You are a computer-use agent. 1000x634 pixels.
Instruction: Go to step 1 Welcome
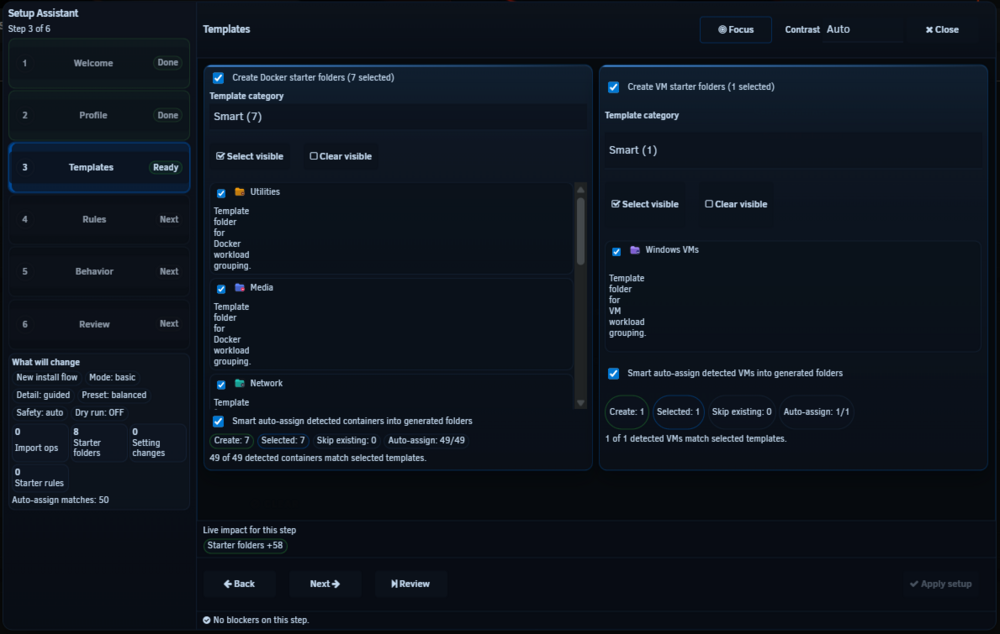(x=99, y=63)
